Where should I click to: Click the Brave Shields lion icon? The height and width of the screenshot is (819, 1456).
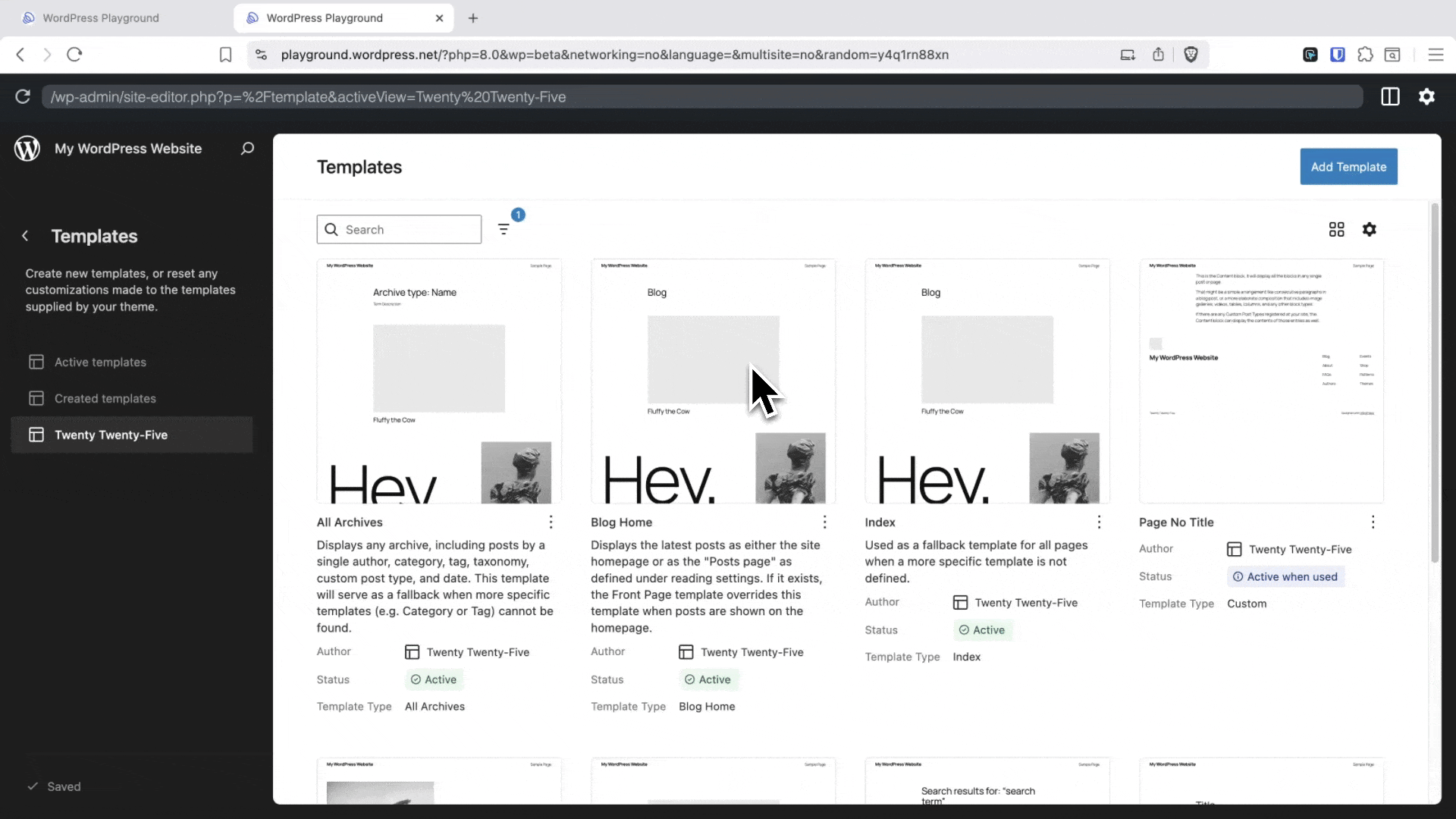(1191, 55)
